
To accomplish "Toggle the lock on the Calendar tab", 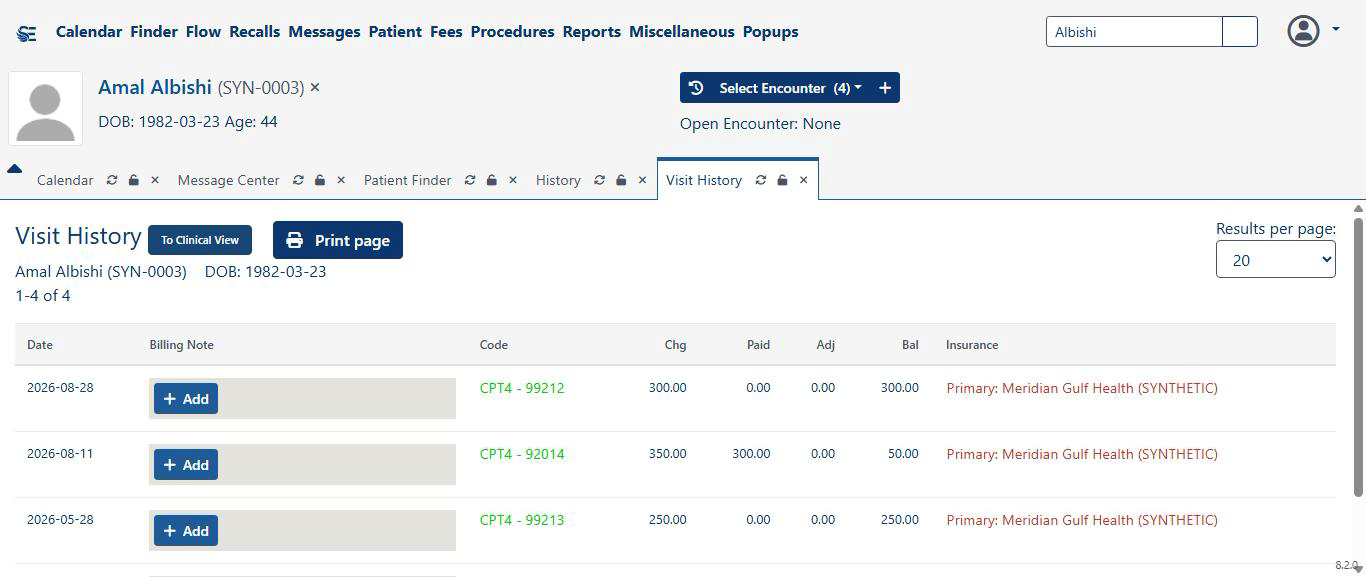I will (x=133, y=180).
